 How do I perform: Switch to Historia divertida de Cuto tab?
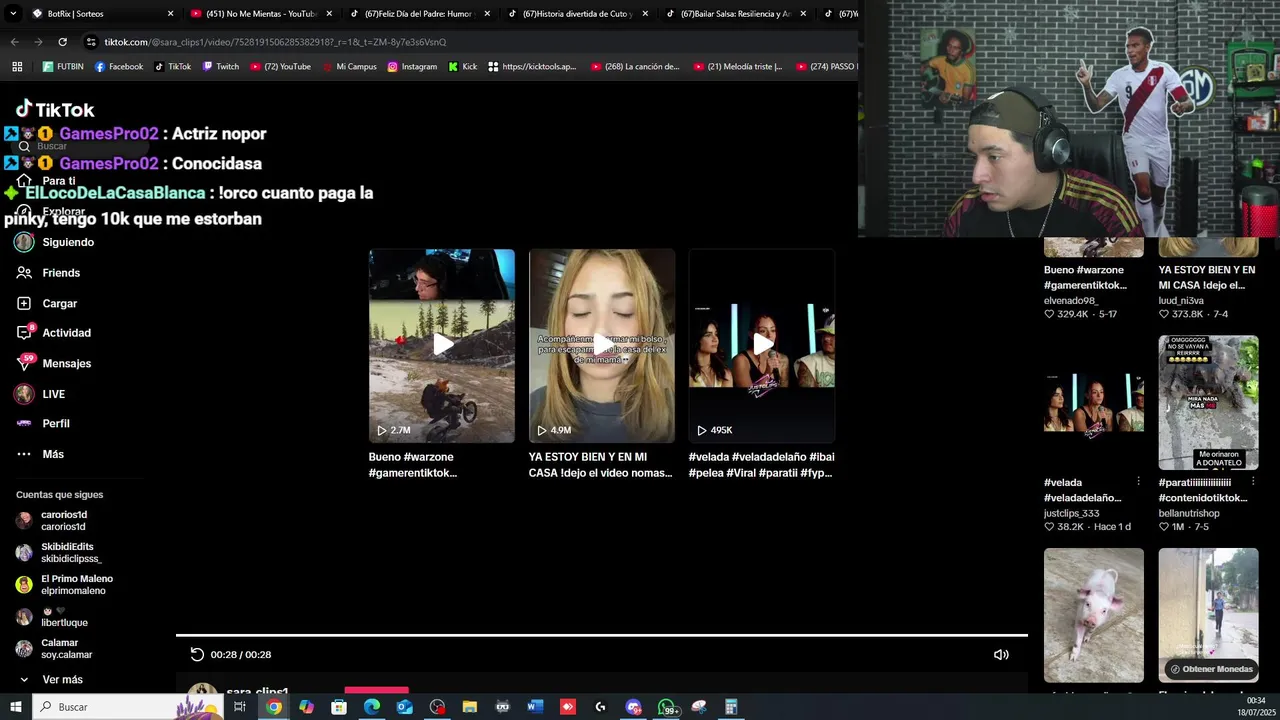[578, 14]
